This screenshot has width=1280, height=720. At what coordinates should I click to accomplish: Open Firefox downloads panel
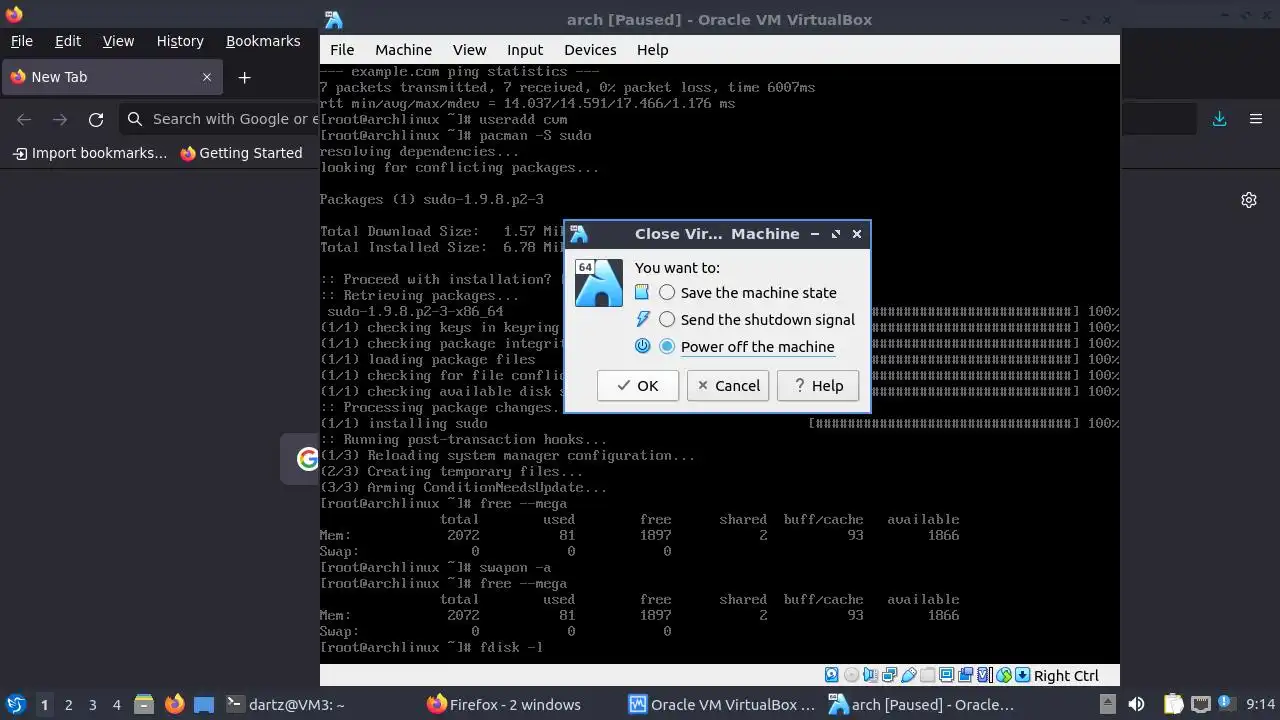pos(1219,119)
